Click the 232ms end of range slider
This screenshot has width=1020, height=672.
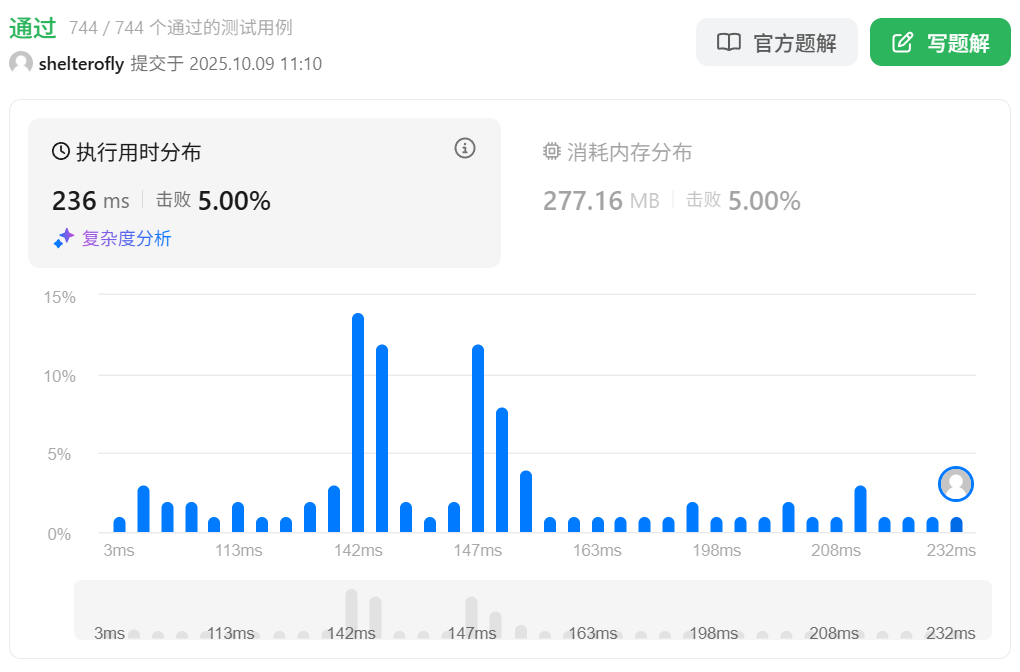tap(950, 633)
